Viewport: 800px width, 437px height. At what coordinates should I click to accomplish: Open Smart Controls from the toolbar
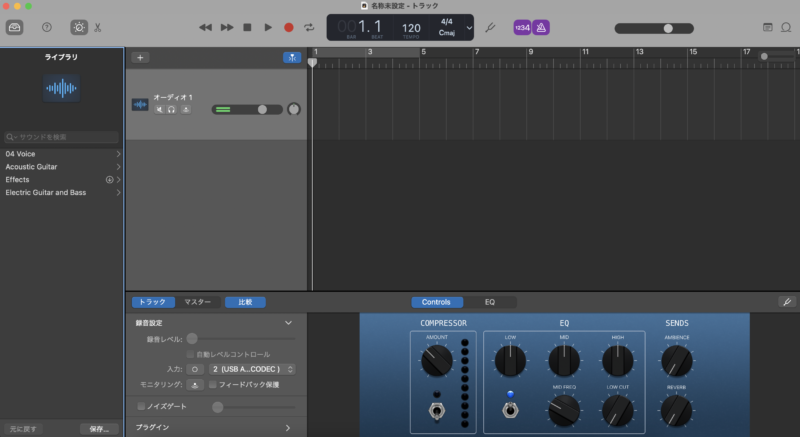[79, 27]
